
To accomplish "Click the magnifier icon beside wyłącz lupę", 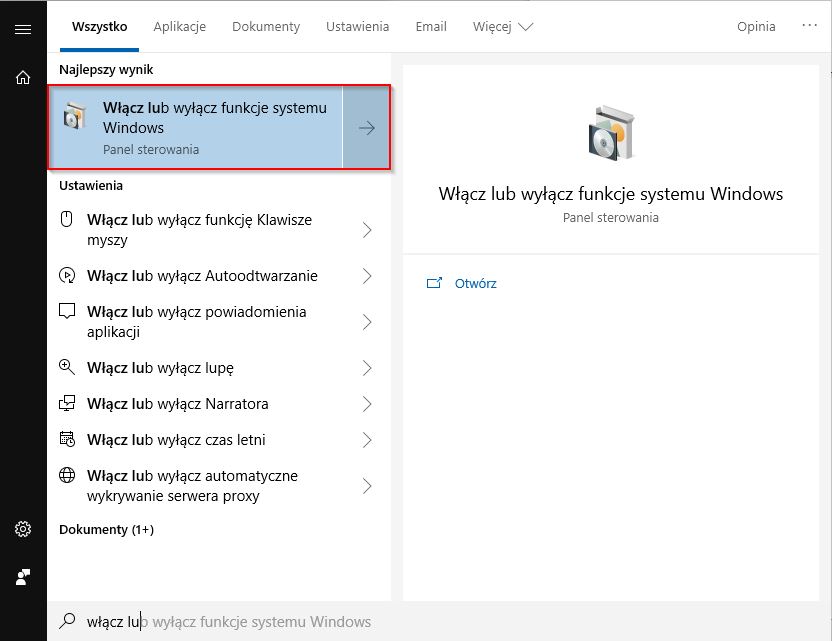I will (66, 367).
